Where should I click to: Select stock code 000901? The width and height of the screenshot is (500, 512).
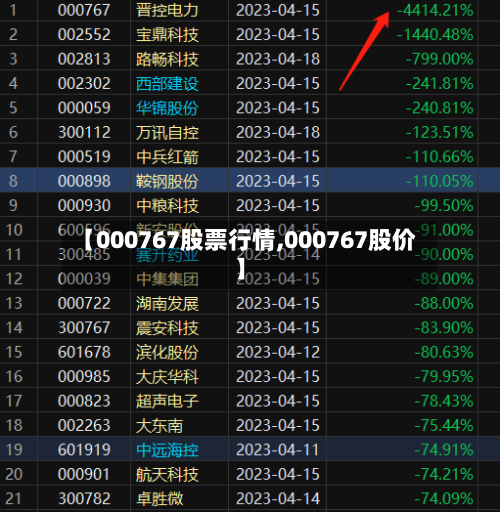pyautogui.click(x=84, y=474)
